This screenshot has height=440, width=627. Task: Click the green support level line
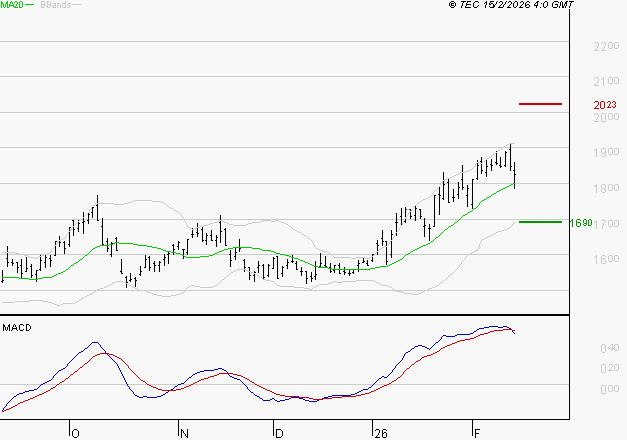540,222
